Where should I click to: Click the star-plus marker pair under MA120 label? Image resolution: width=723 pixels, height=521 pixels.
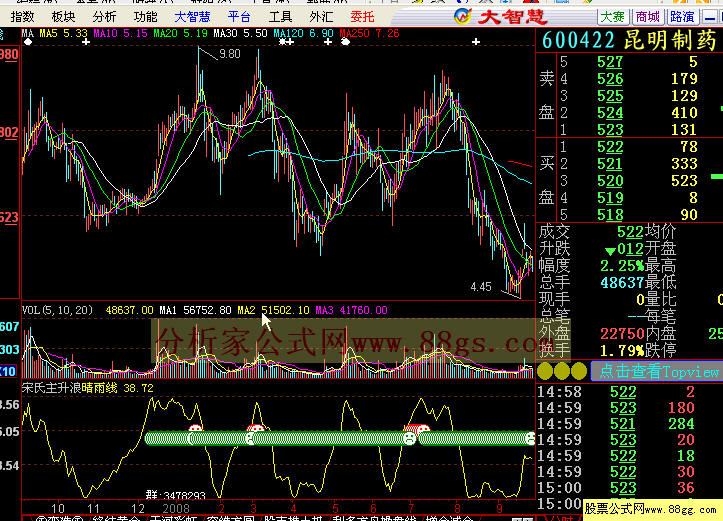click(286, 42)
